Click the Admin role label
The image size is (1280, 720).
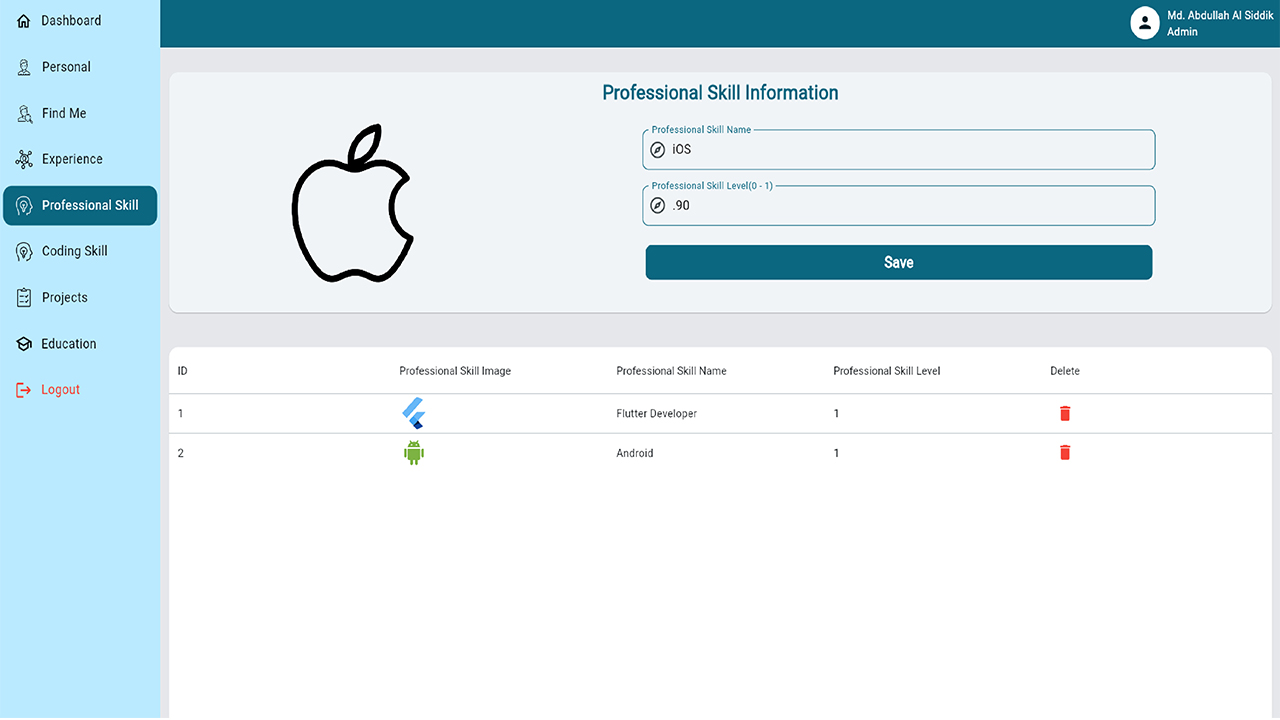[x=1182, y=32]
